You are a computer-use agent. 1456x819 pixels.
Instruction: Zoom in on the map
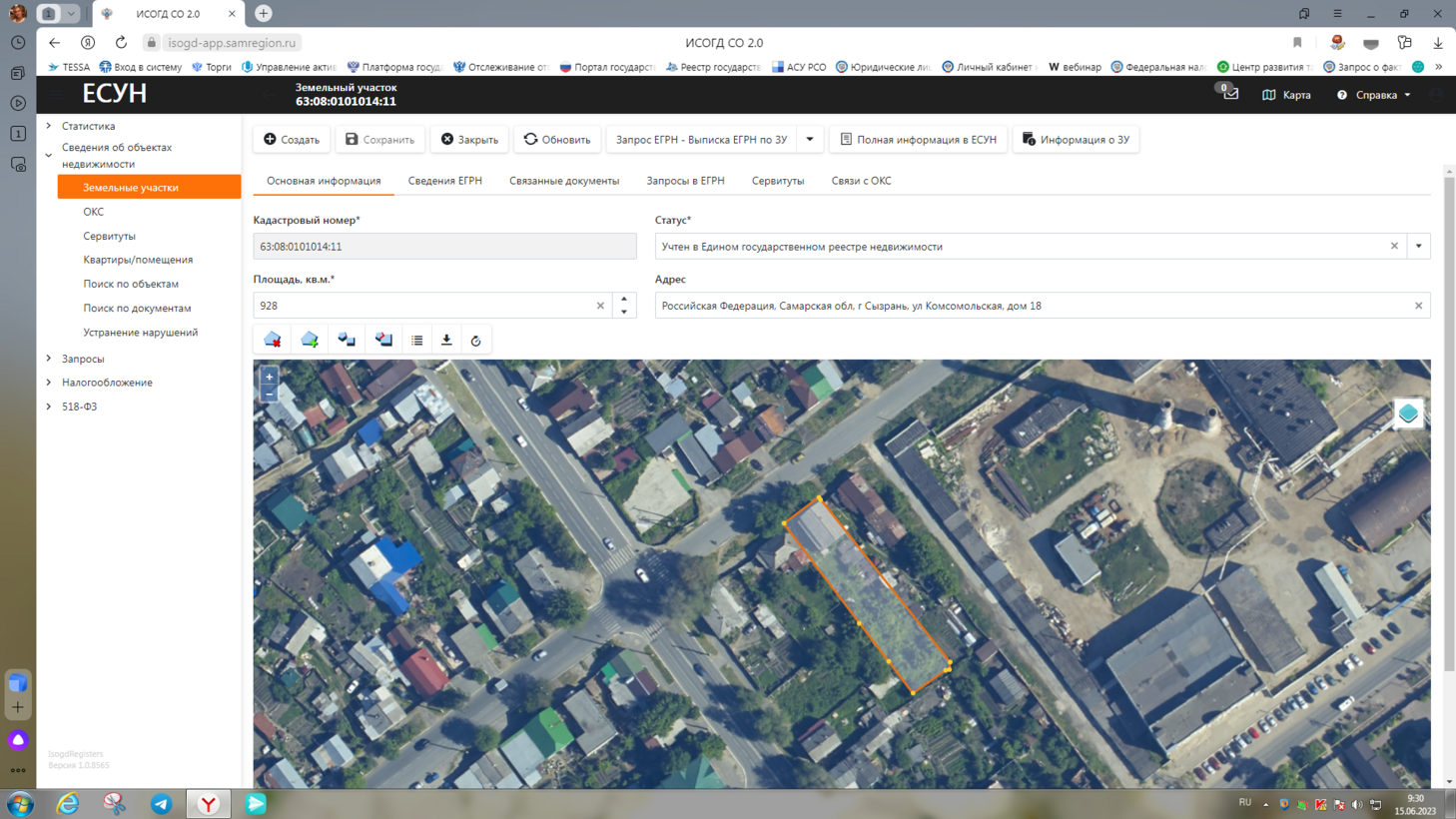click(x=269, y=377)
